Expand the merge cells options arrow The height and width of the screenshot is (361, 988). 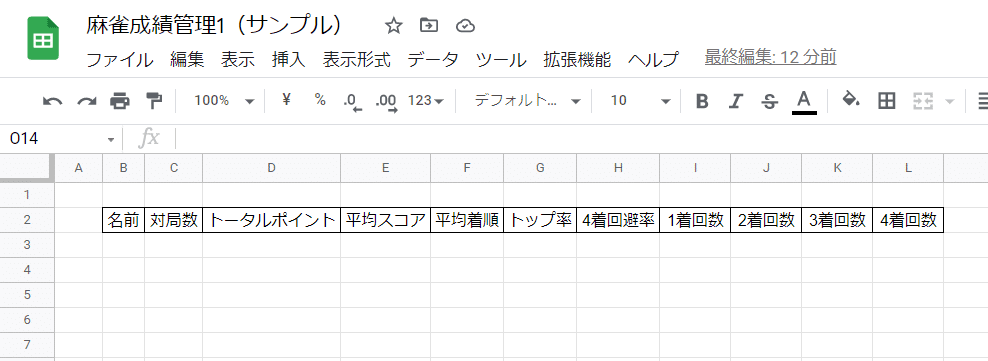point(950,101)
